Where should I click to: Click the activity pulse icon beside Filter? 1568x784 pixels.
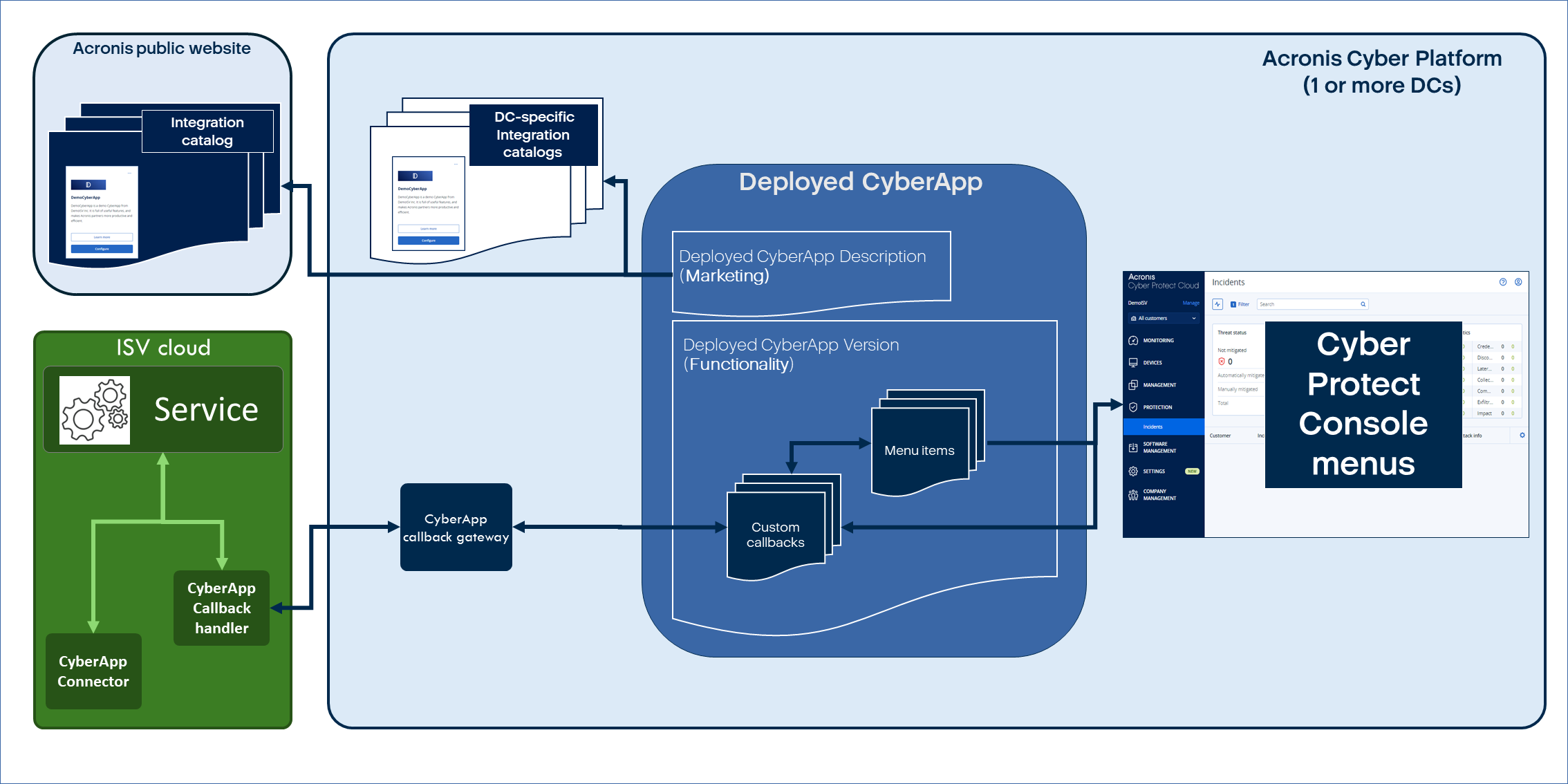pos(1217,304)
